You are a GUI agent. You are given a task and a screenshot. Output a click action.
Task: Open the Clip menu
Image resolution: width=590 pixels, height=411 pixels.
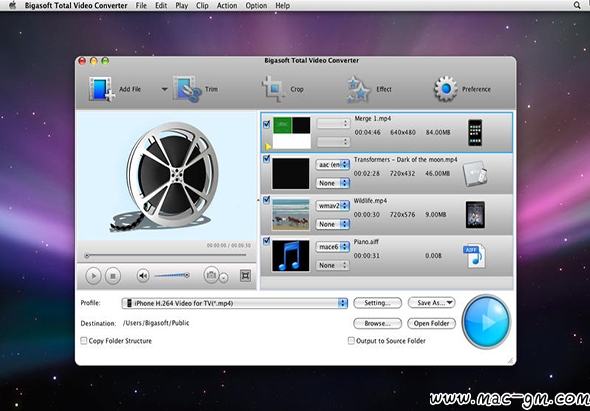(202, 6)
